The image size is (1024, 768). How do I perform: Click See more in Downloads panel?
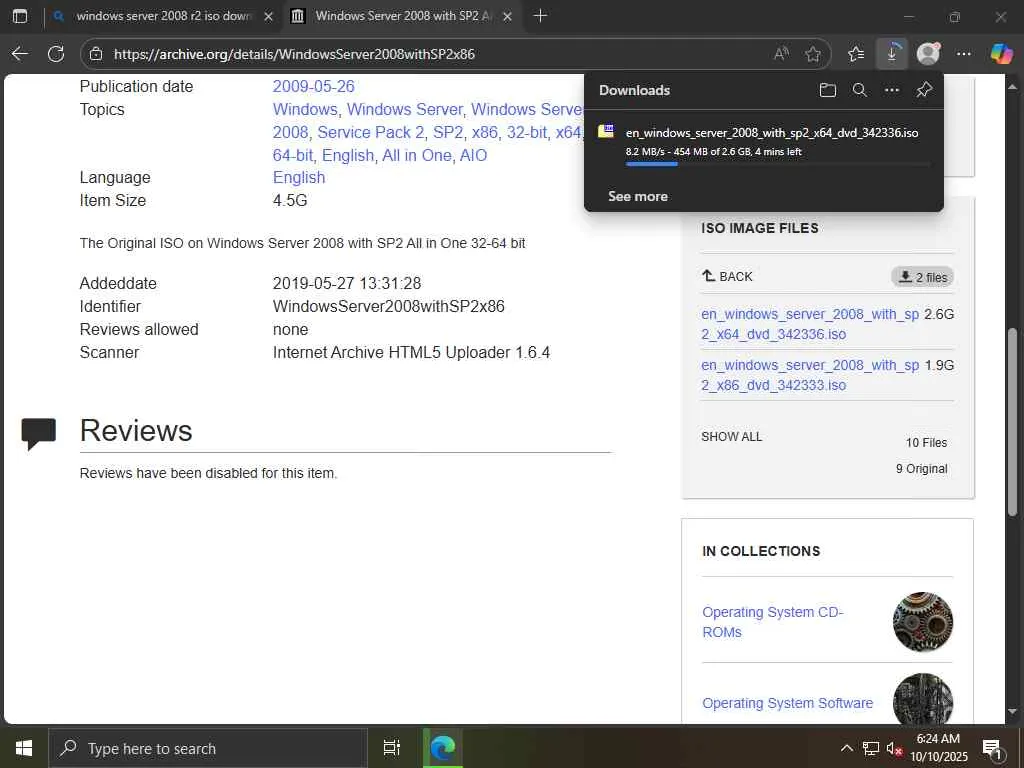638,196
